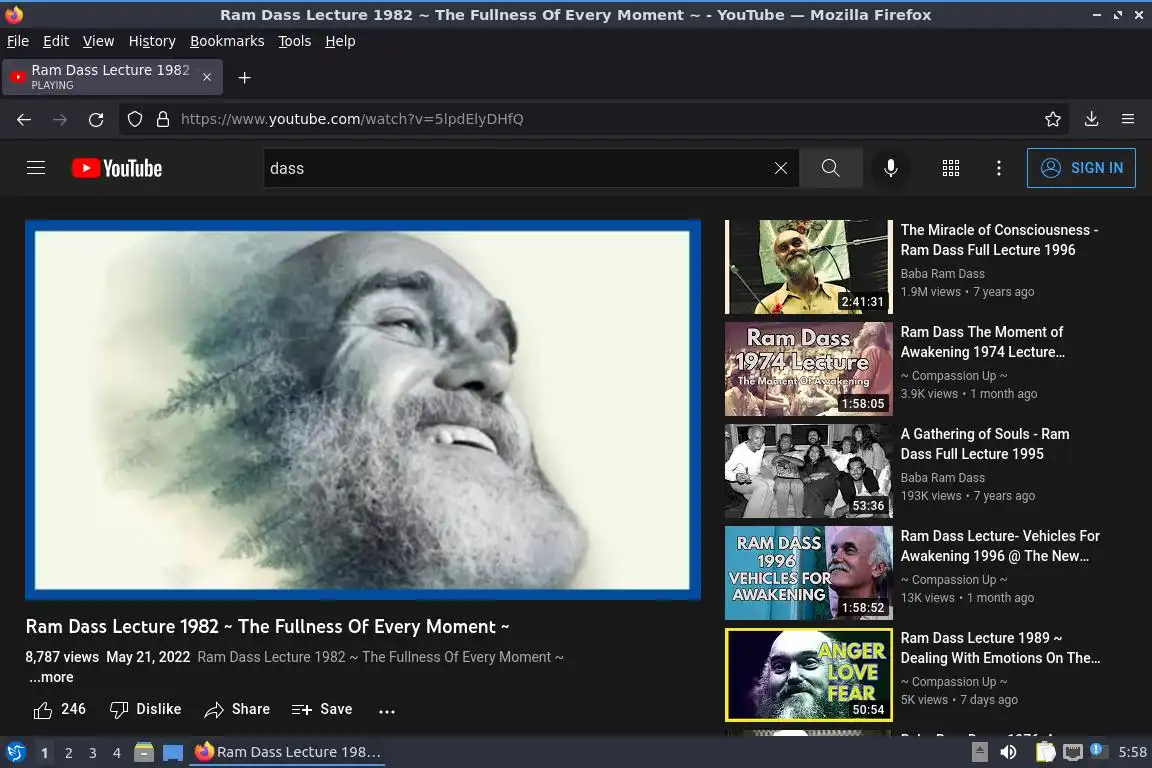This screenshot has height=768, width=1152.
Task: Click the search magnifier button
Action: point(830,168)
